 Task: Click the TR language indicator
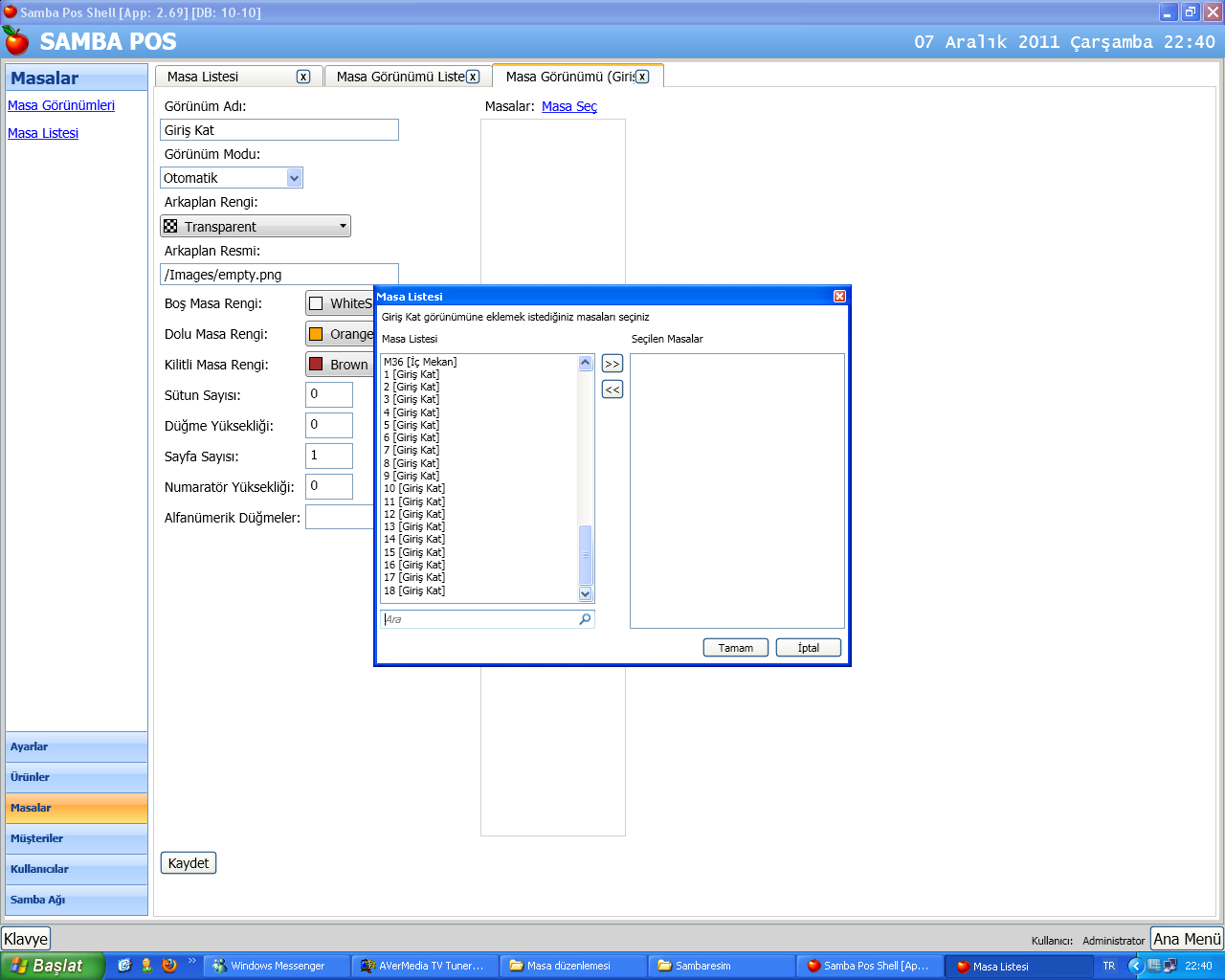click(x=1109, y=966)
